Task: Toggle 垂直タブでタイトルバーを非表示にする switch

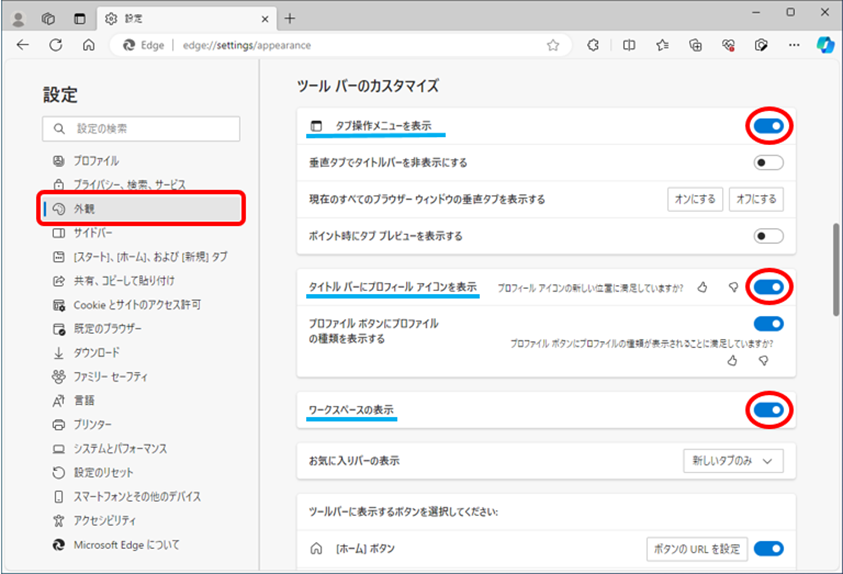Action: pos(769,162)
